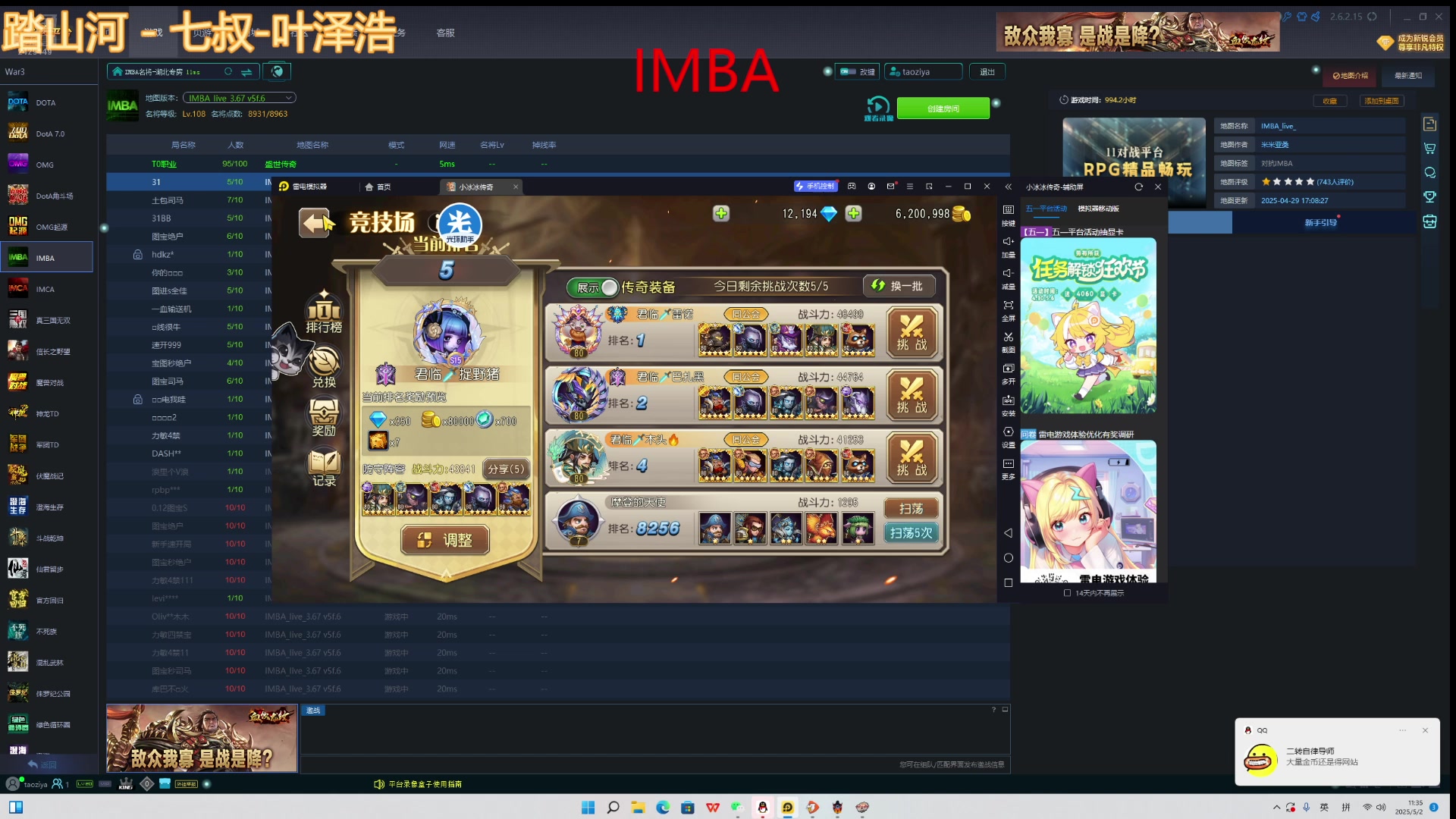The height and width of the screenshot is (819, 1456).
Task: Collapse the emulator side panel with double chevron
Action: coord(1008,187)
